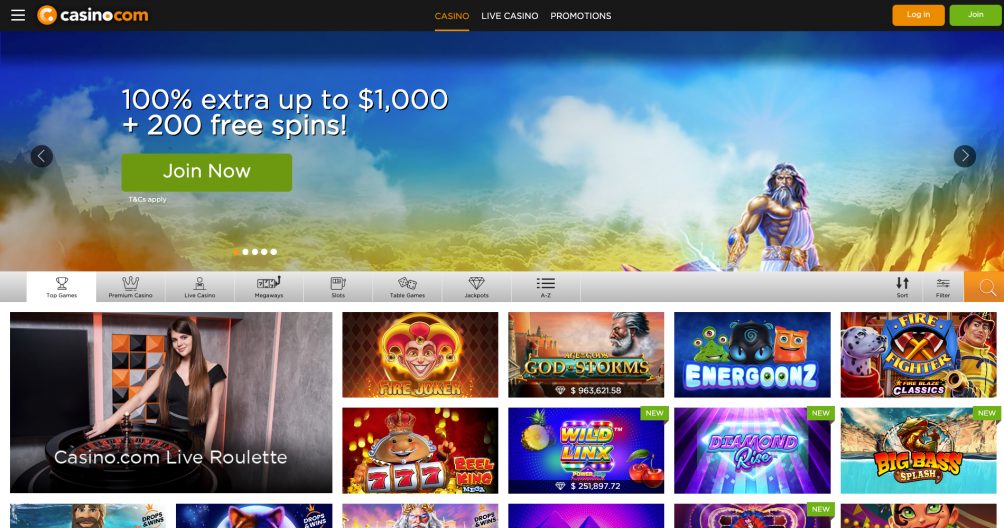Open Premium Casino crown category

pyautogui.click(x=131, y=287)
